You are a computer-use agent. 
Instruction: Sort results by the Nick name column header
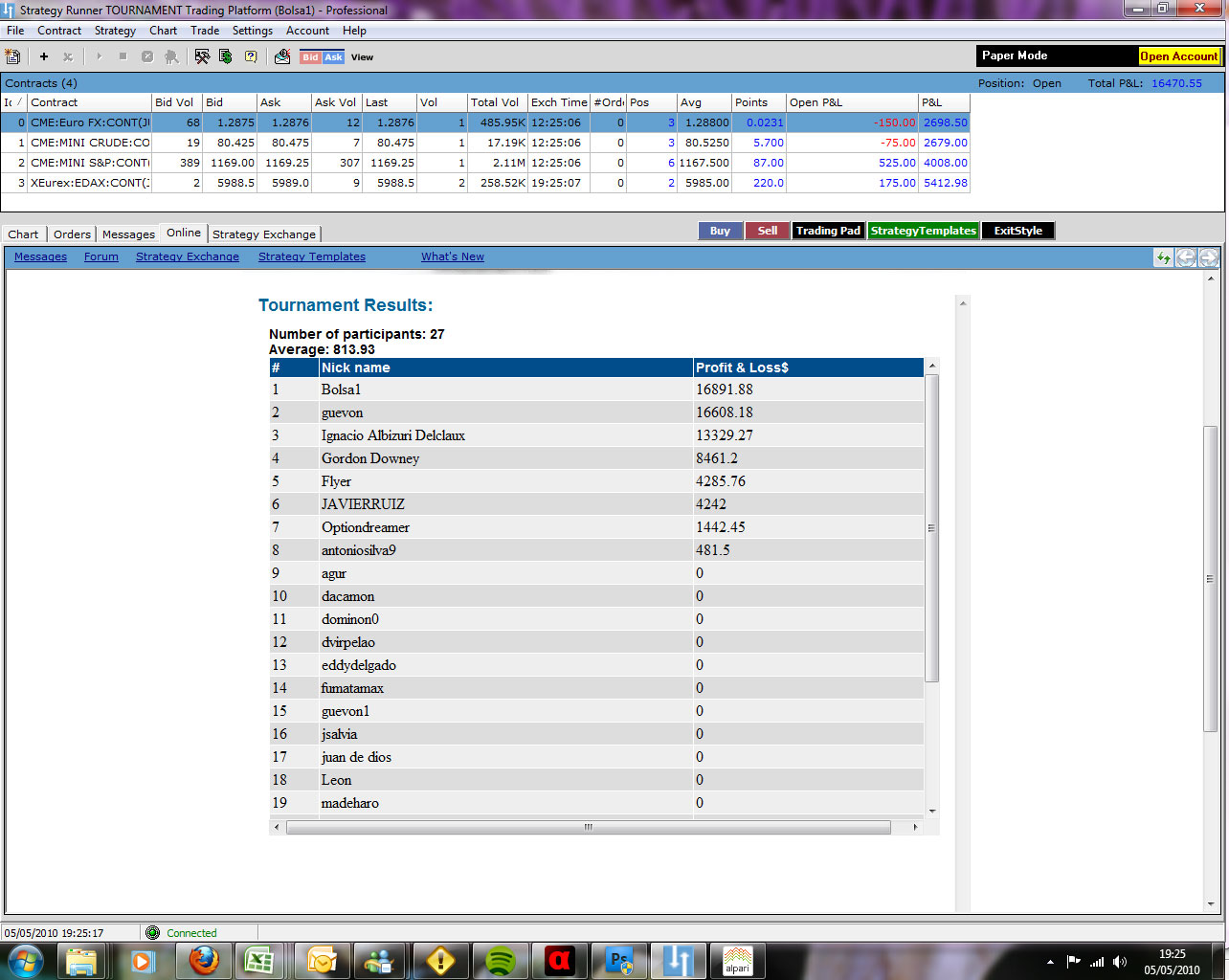(x=505, y=367)
